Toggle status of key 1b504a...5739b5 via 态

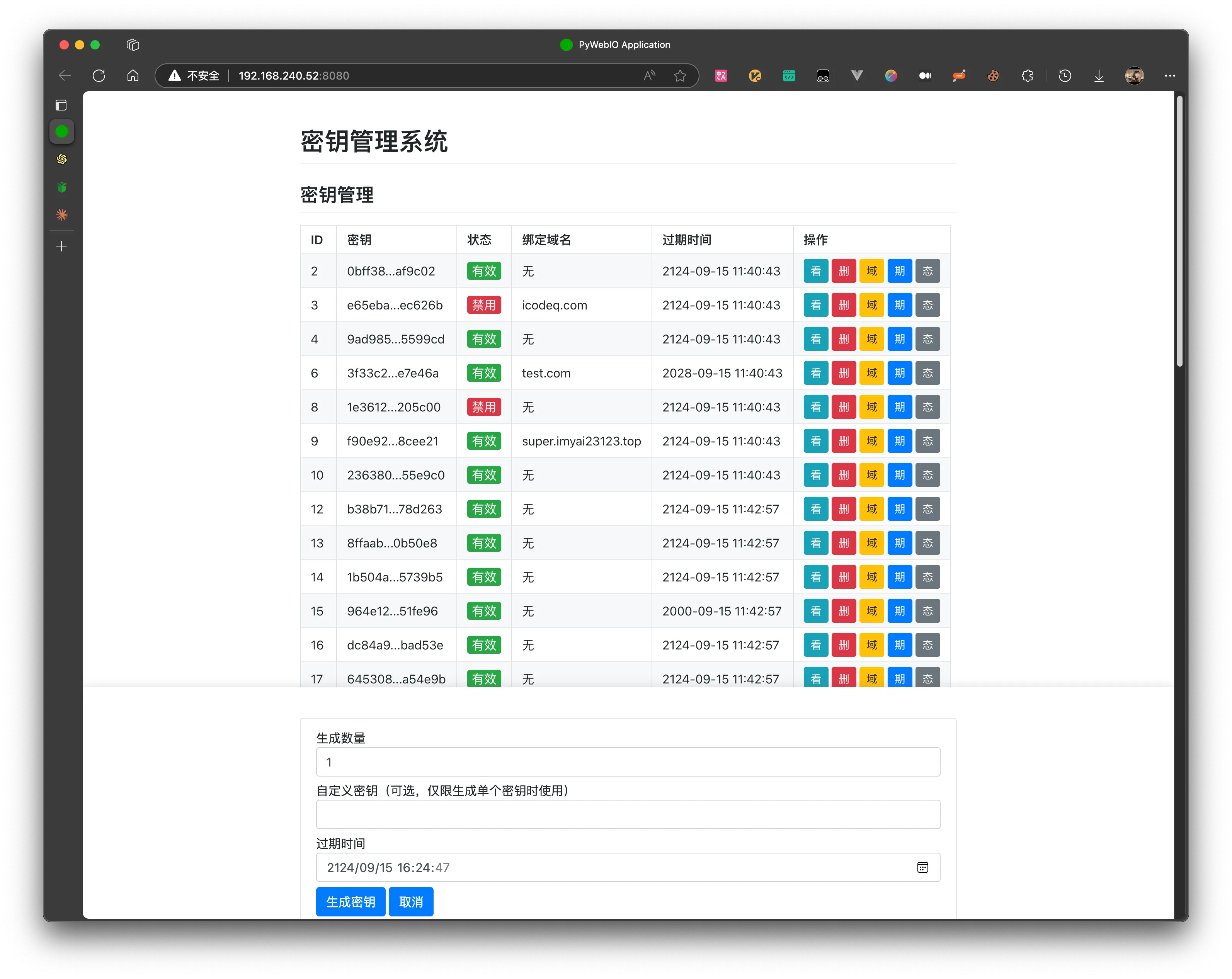point(927,577)
